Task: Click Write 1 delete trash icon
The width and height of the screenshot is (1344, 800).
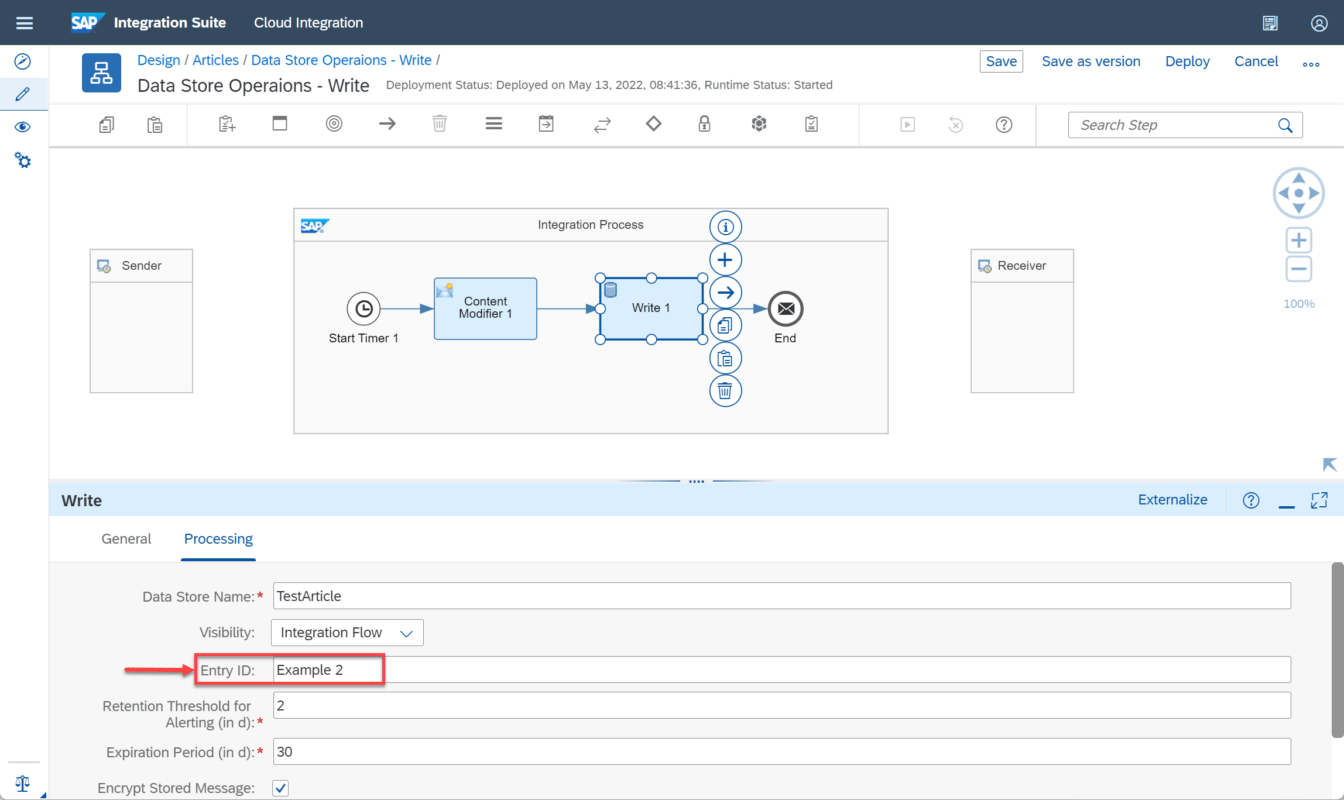Action: click(x=725, y=391)
